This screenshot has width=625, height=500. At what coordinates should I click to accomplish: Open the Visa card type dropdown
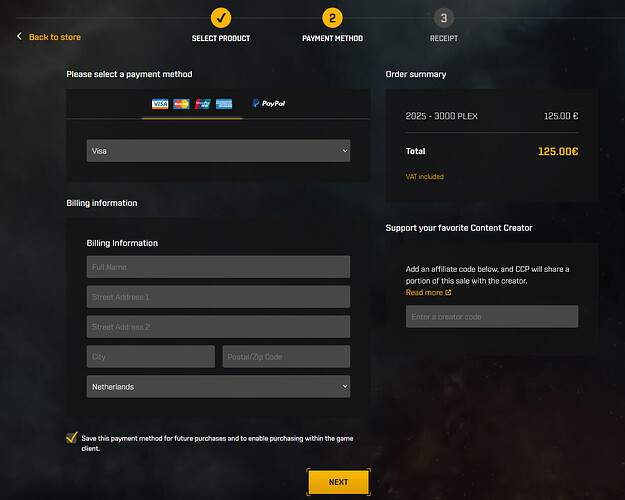tap(218, 151)
